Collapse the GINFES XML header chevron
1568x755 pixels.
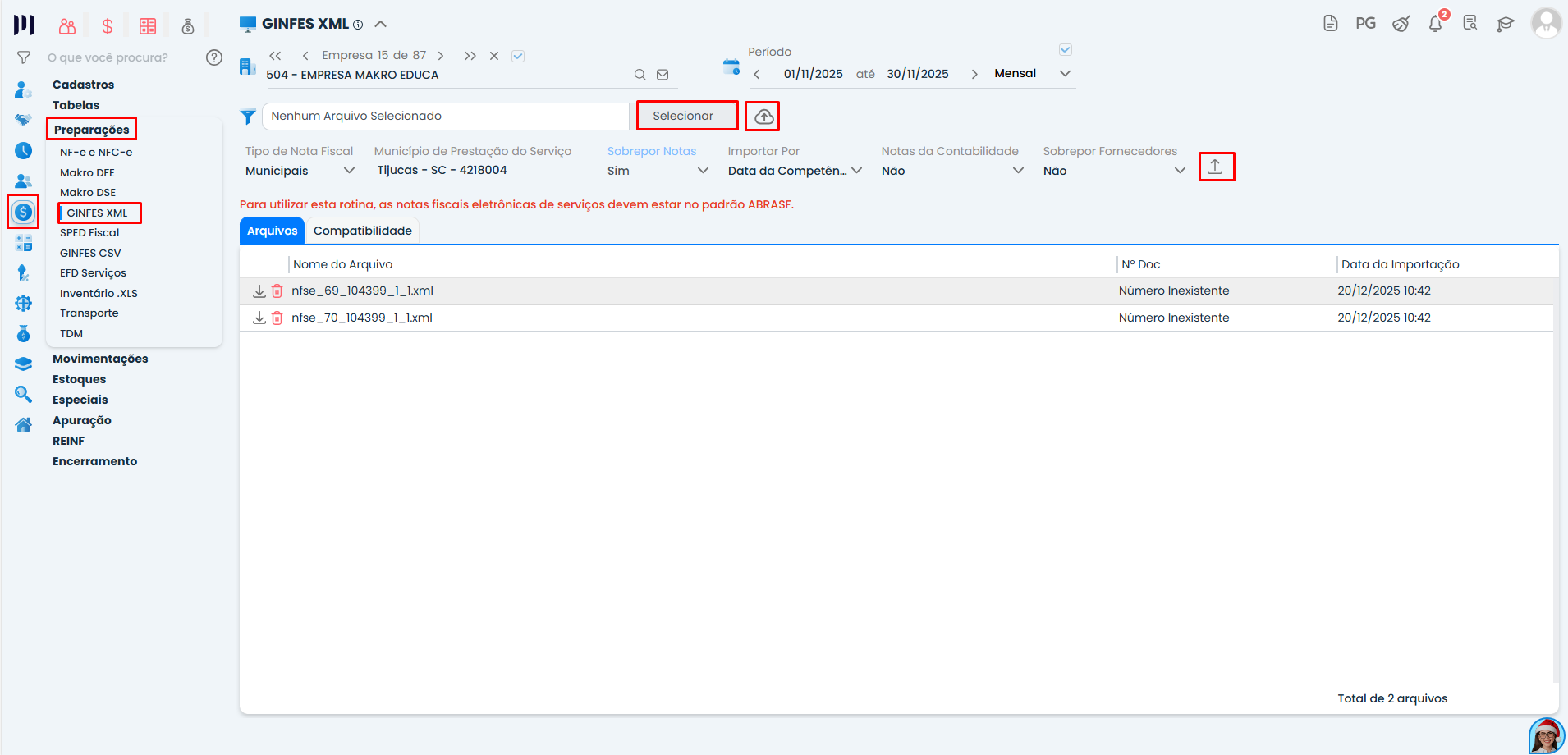(x=381, y=24)
